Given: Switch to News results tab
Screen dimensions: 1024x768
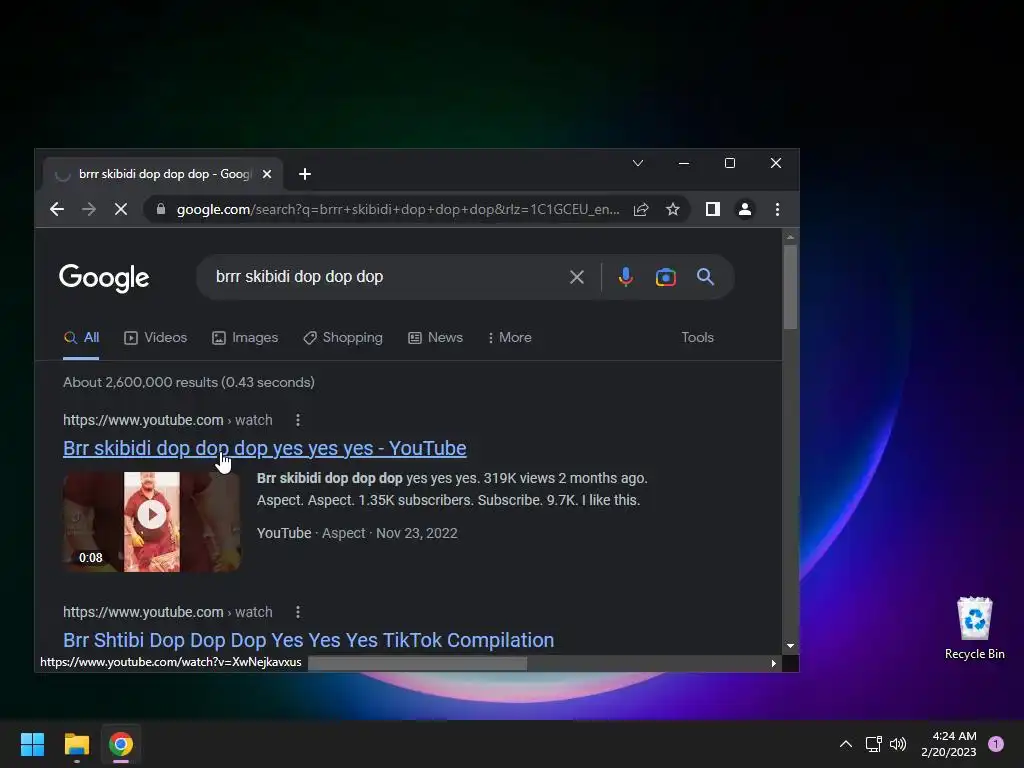Looking at the screenshot, I should [436, 338].
